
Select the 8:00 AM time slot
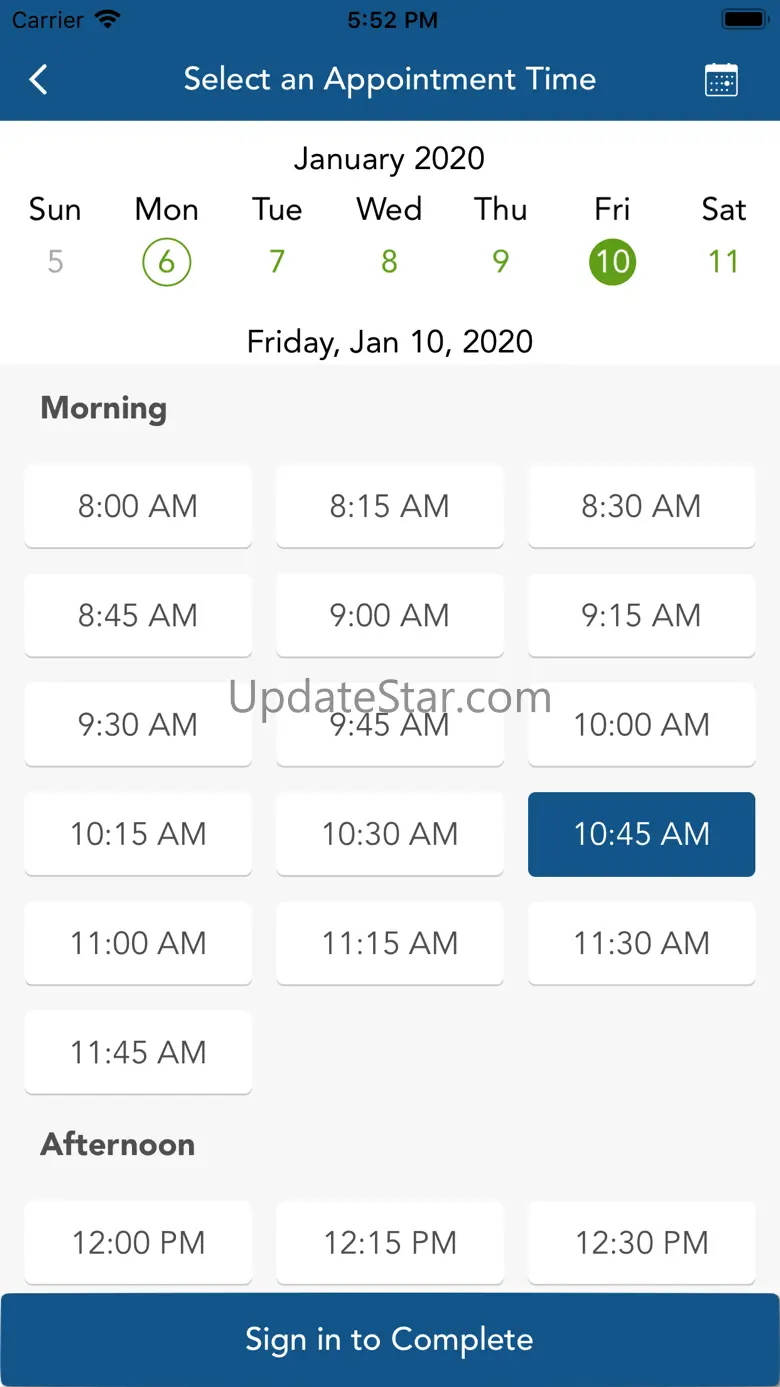pyautogui.click(x=138, y=506)
